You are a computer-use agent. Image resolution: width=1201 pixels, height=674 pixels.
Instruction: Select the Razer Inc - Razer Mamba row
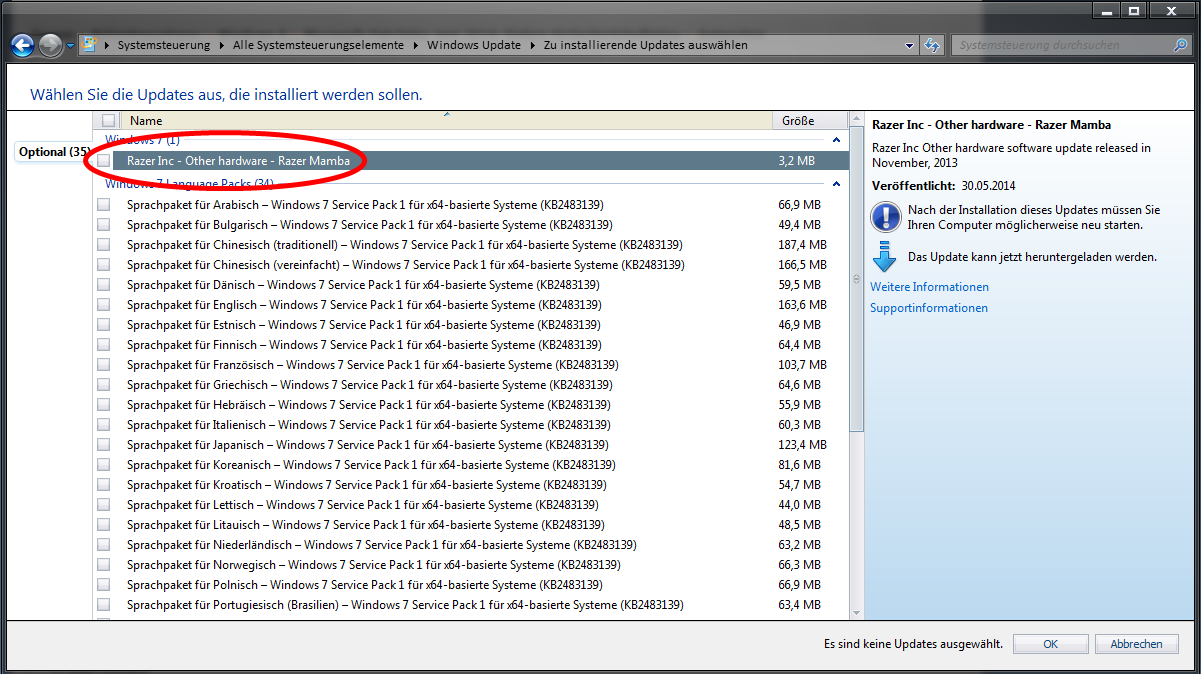coord(471,160)
